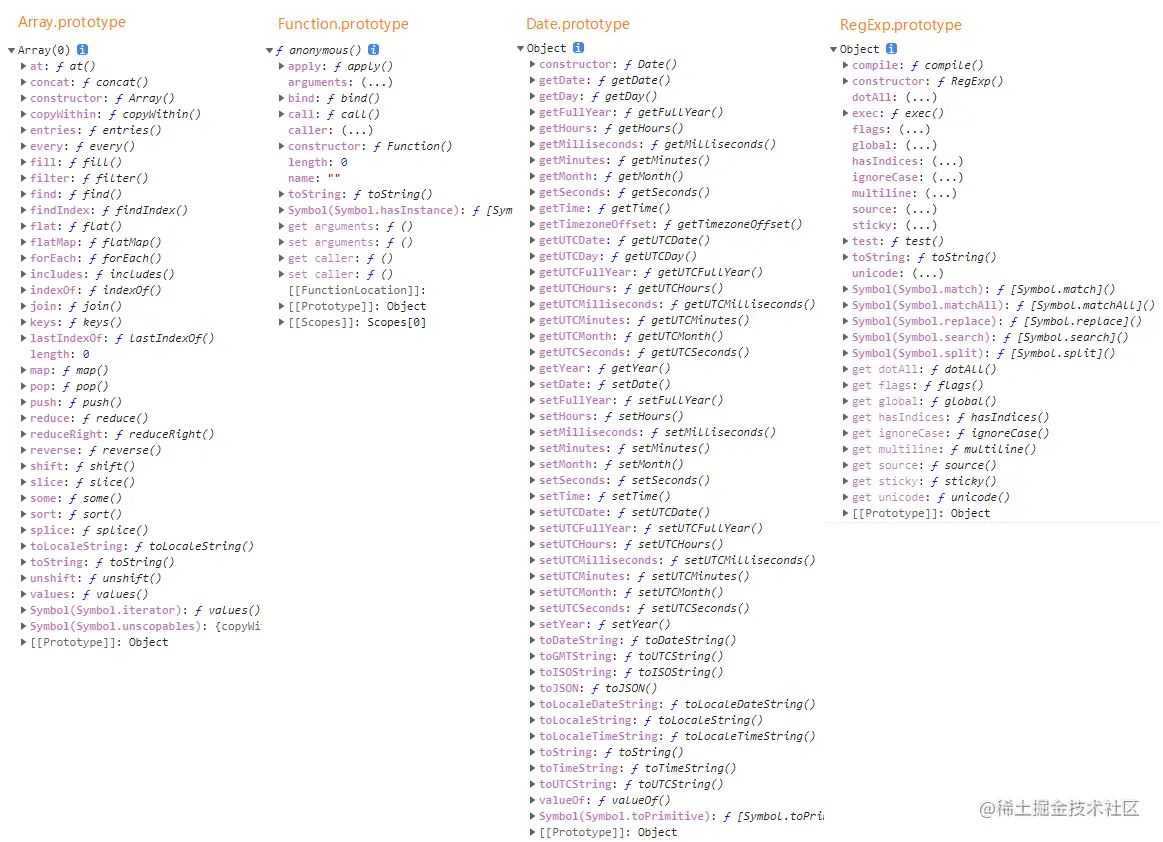Expand the Symbol(Symbol.hasInstance) function entry

tap(282, 210)
